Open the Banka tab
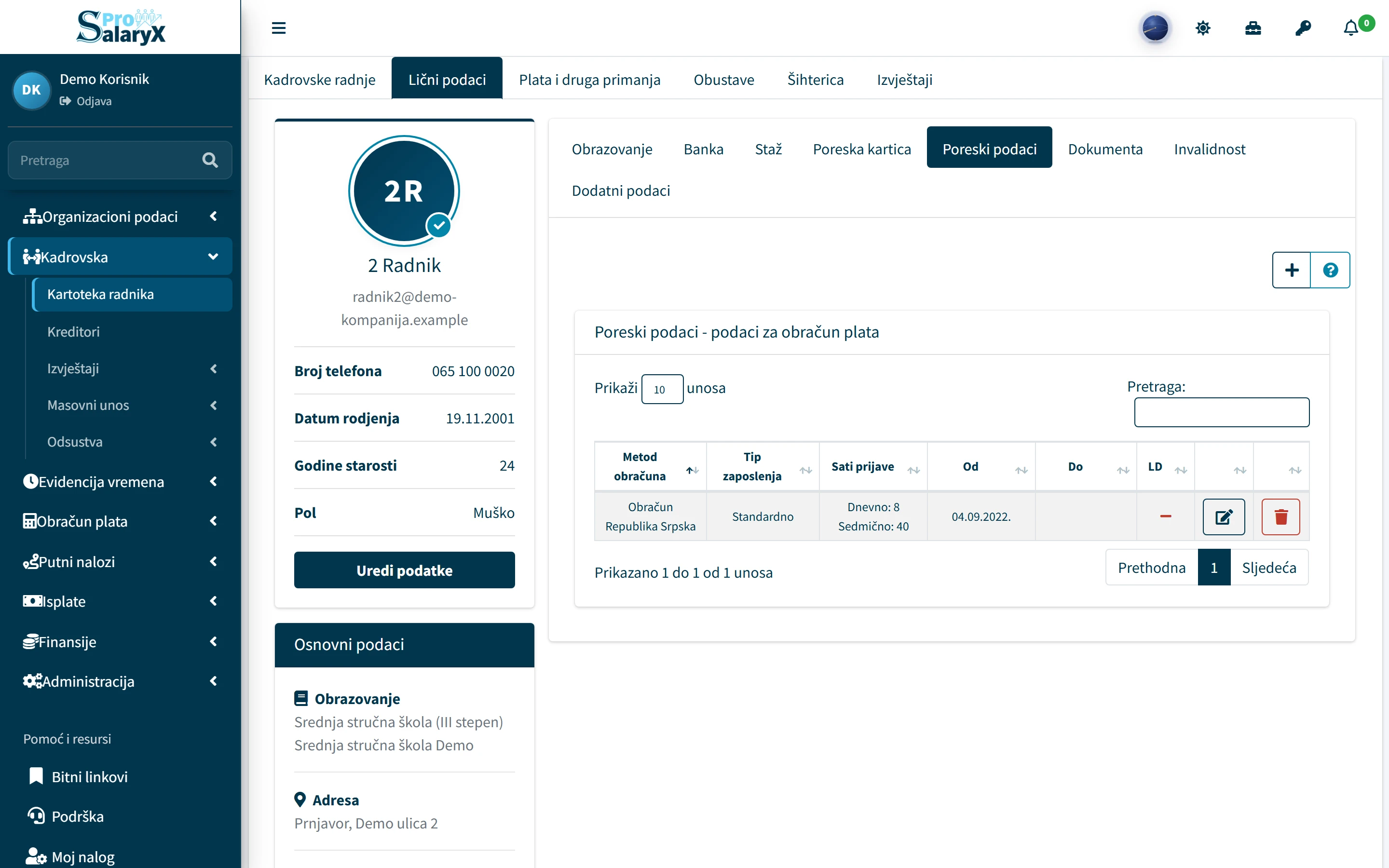 point(703,149)
